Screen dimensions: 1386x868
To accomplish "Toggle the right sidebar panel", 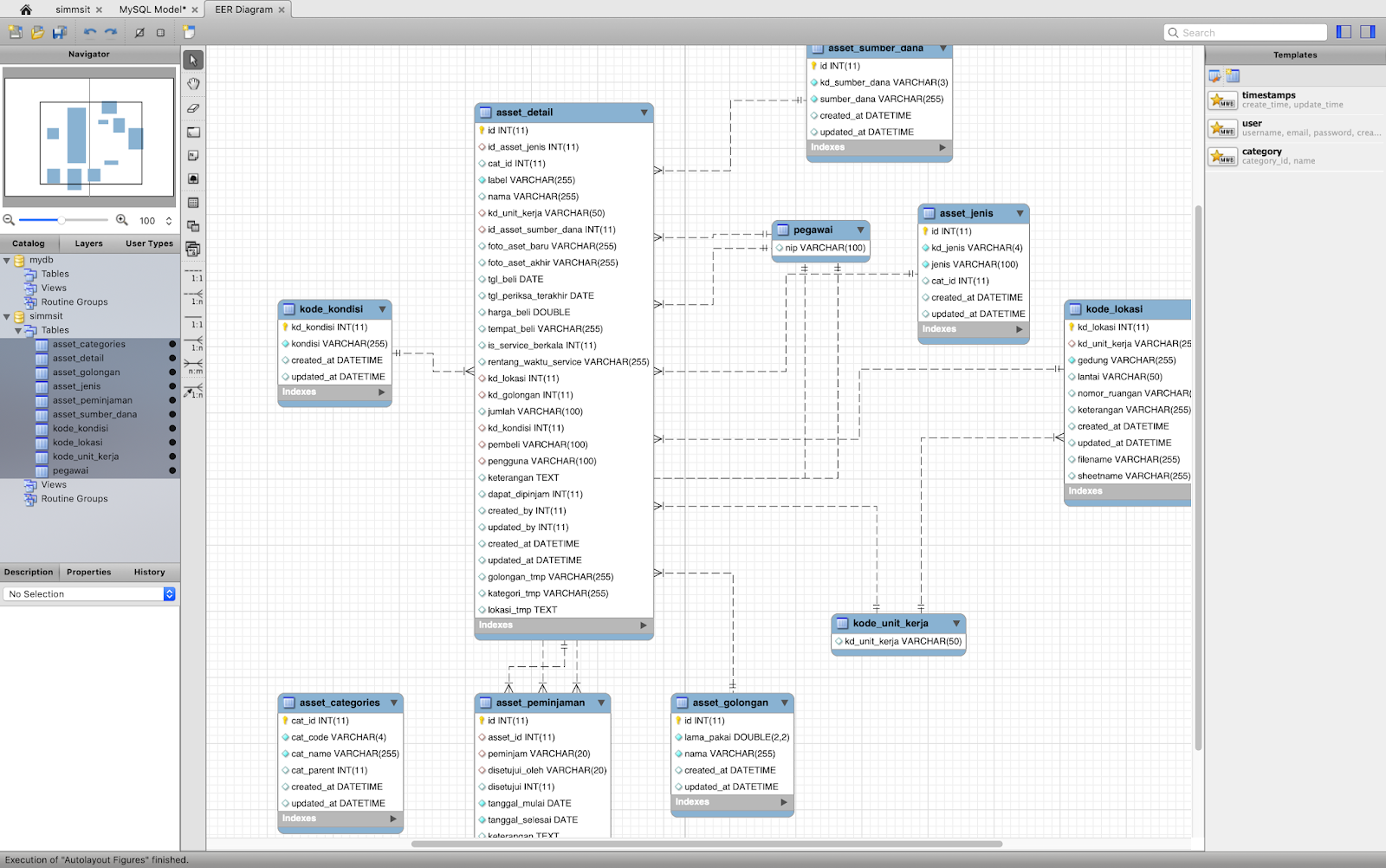I will pos(1368,32).
